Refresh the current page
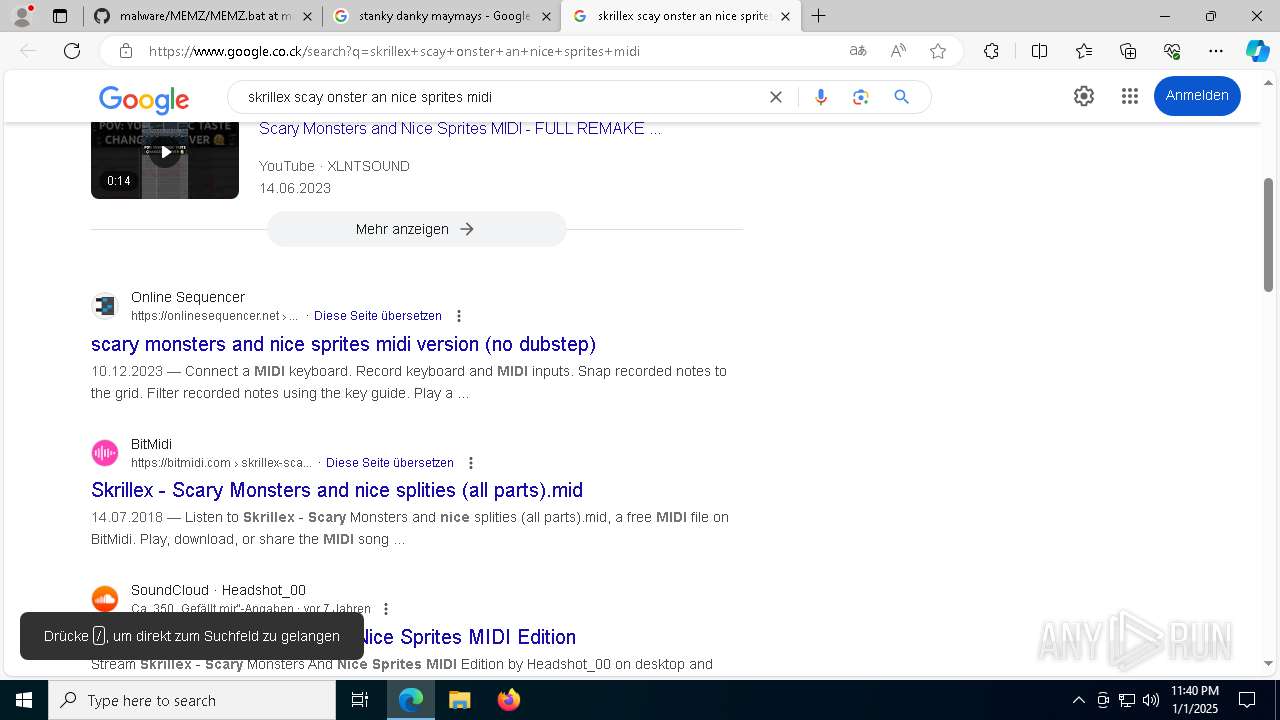The height and width of the screenshot is (720, 1280). [72, 51]
